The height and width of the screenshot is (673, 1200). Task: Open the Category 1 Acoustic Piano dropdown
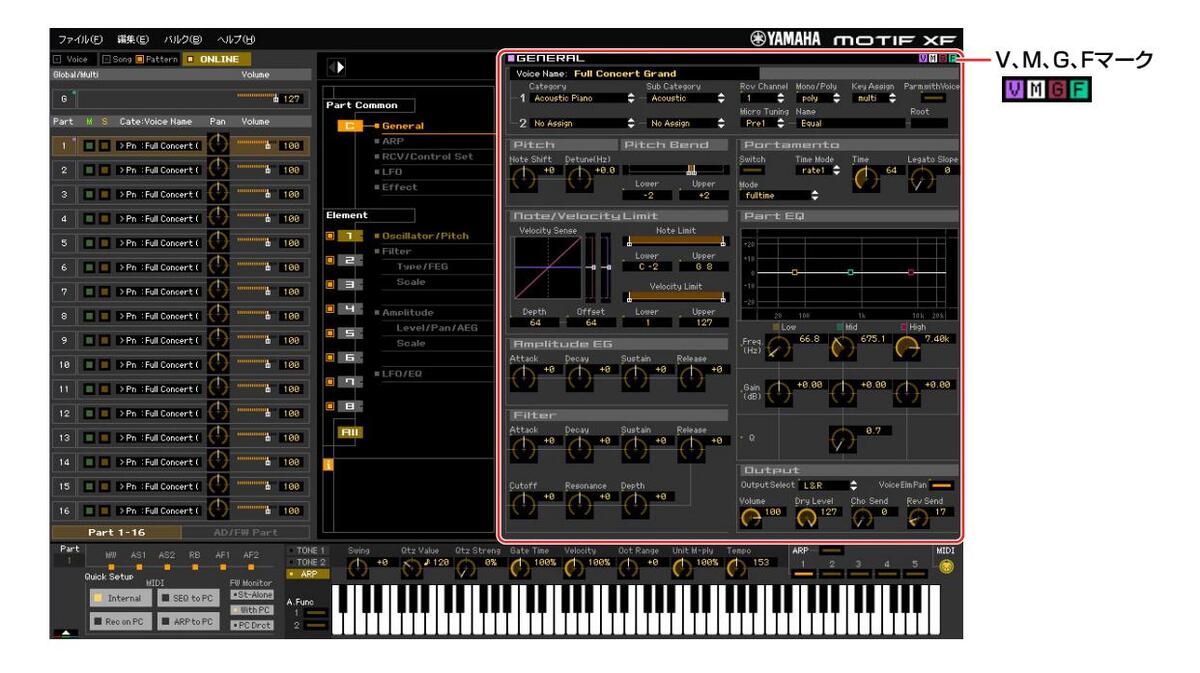tap(582, 99)
